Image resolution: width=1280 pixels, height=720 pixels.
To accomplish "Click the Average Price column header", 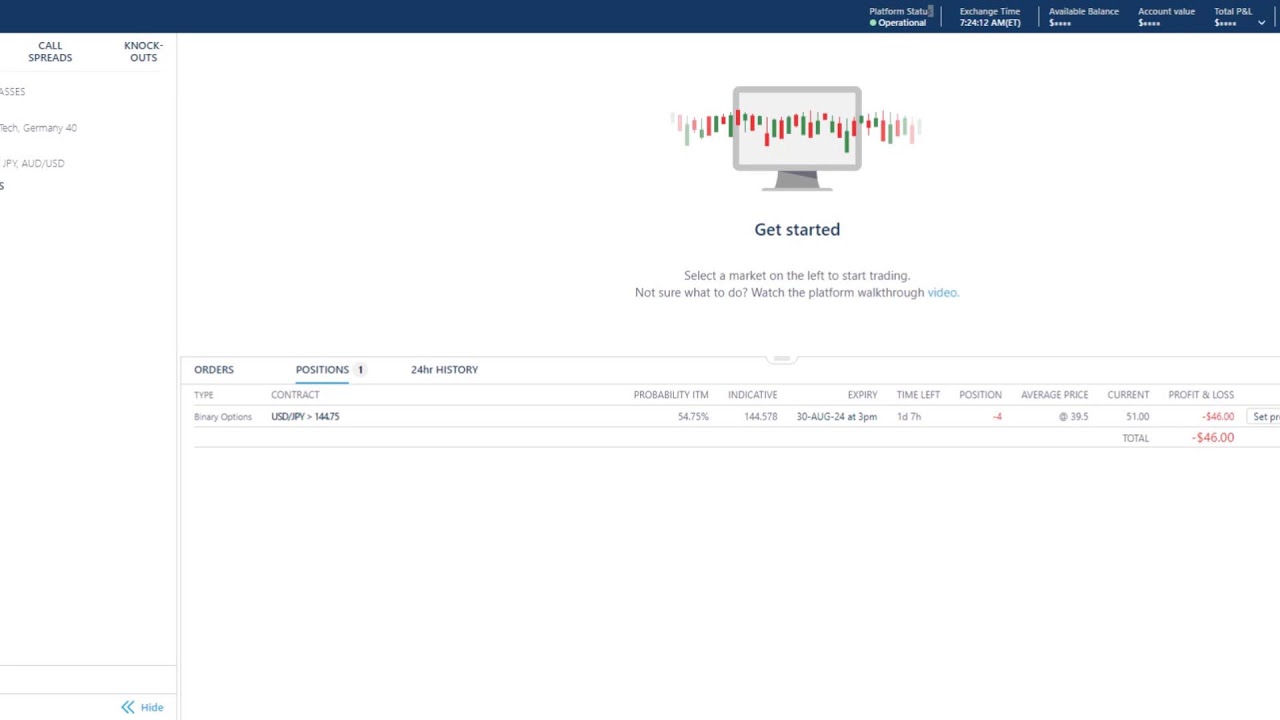I will [1054, 395].
